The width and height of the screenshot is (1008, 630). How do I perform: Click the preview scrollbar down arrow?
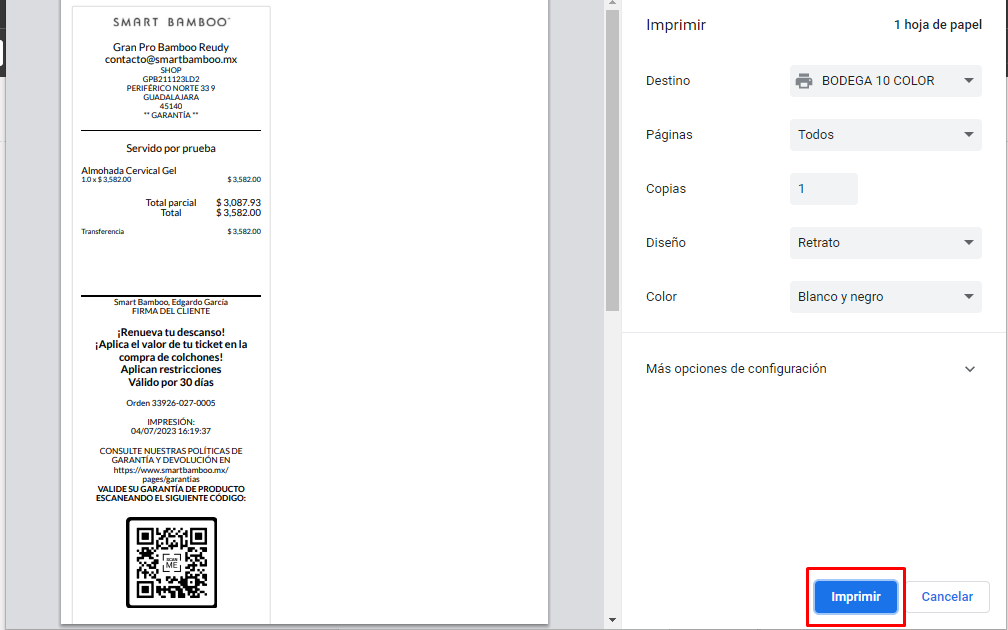pyautogui.click(x=612, y=620)
